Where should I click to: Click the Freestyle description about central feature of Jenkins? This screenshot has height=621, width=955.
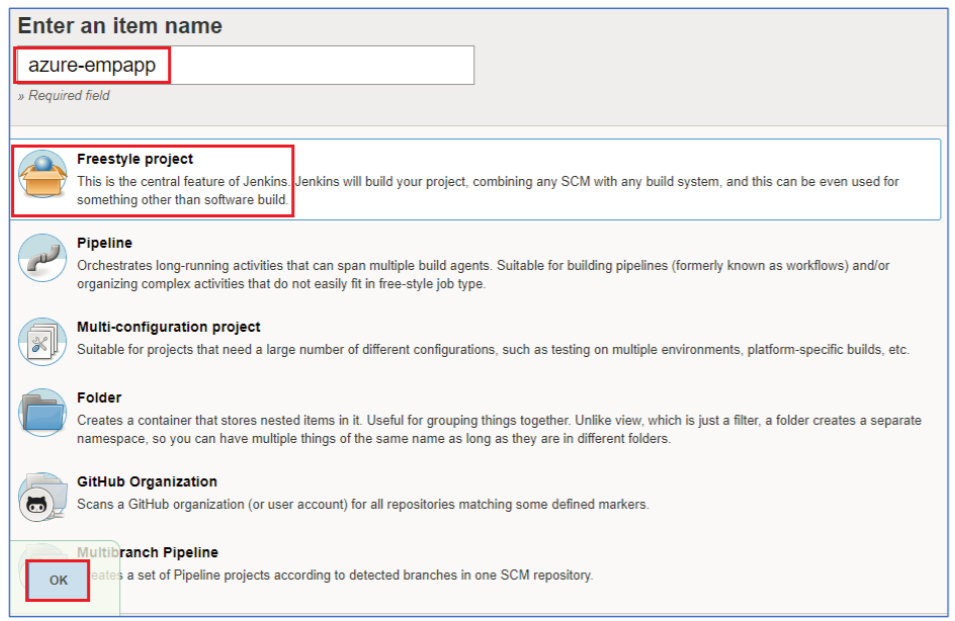[488, 191]
